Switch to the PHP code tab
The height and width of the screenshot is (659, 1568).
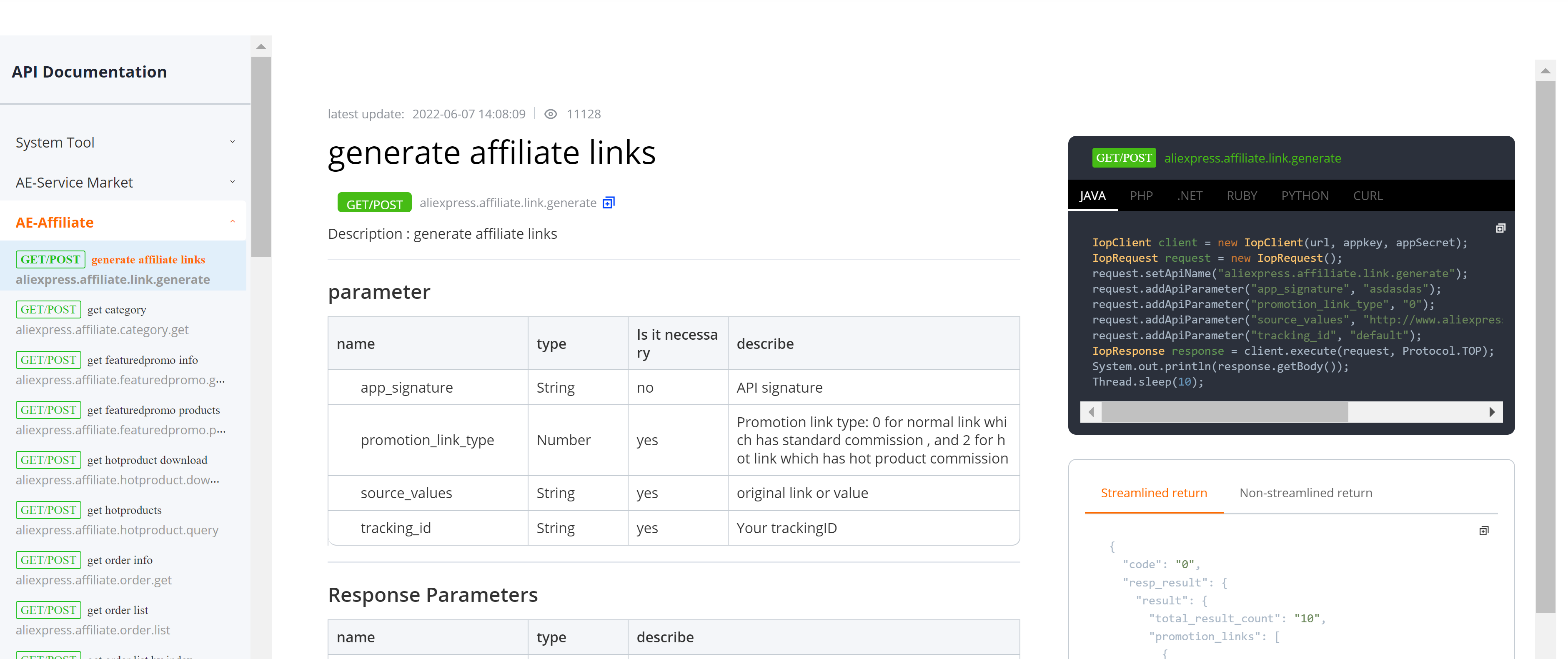1141,196
